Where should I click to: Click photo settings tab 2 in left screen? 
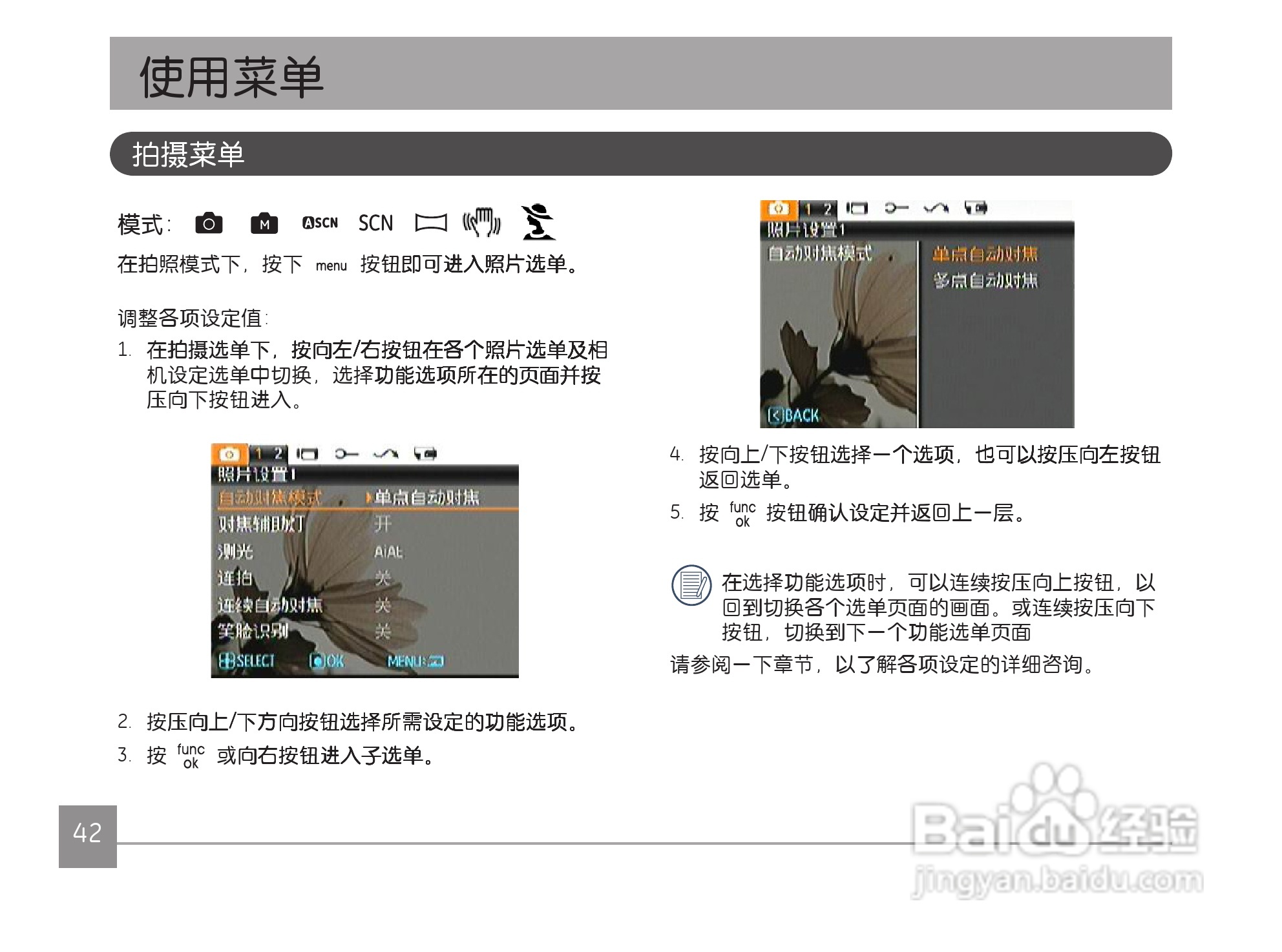point(278,453)
